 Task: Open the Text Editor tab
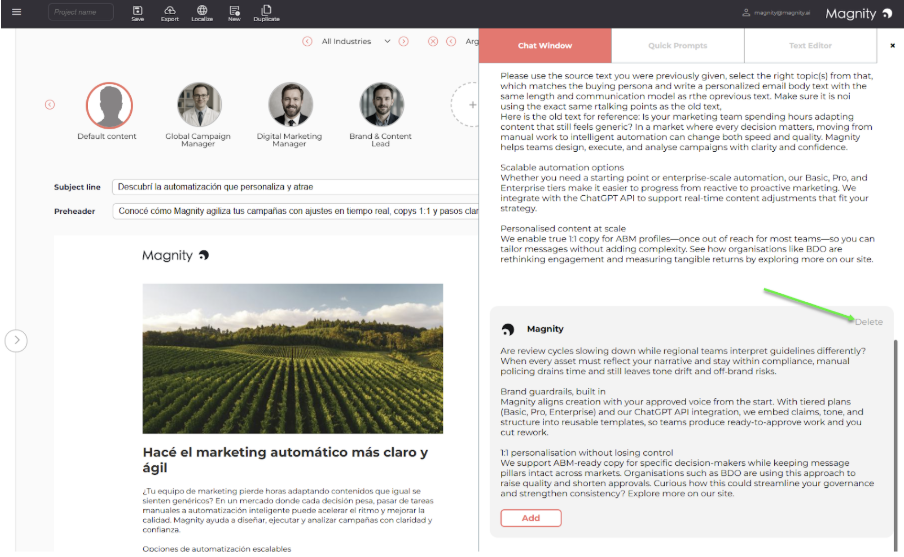(x=810, y=46)
